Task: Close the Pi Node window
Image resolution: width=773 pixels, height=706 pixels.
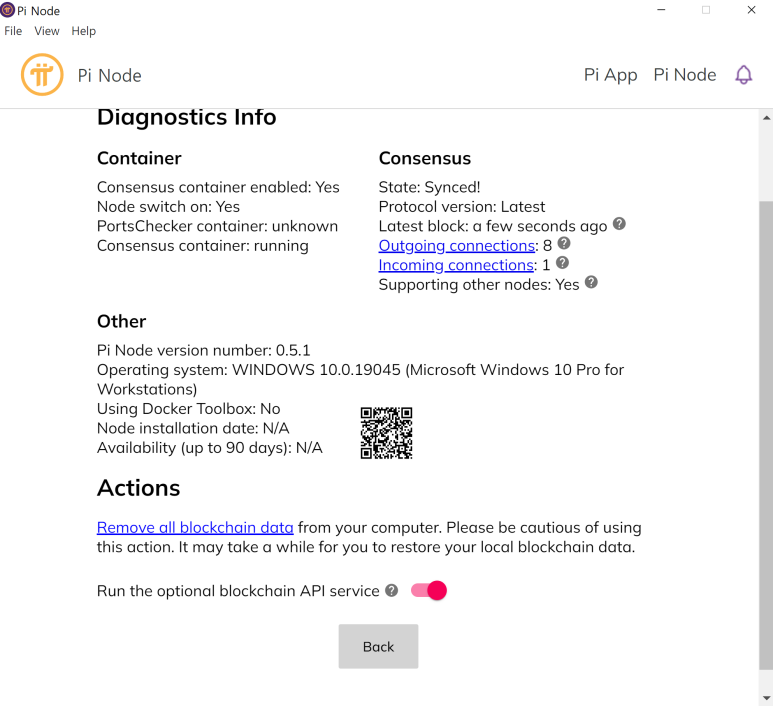Action: point(751,10)
